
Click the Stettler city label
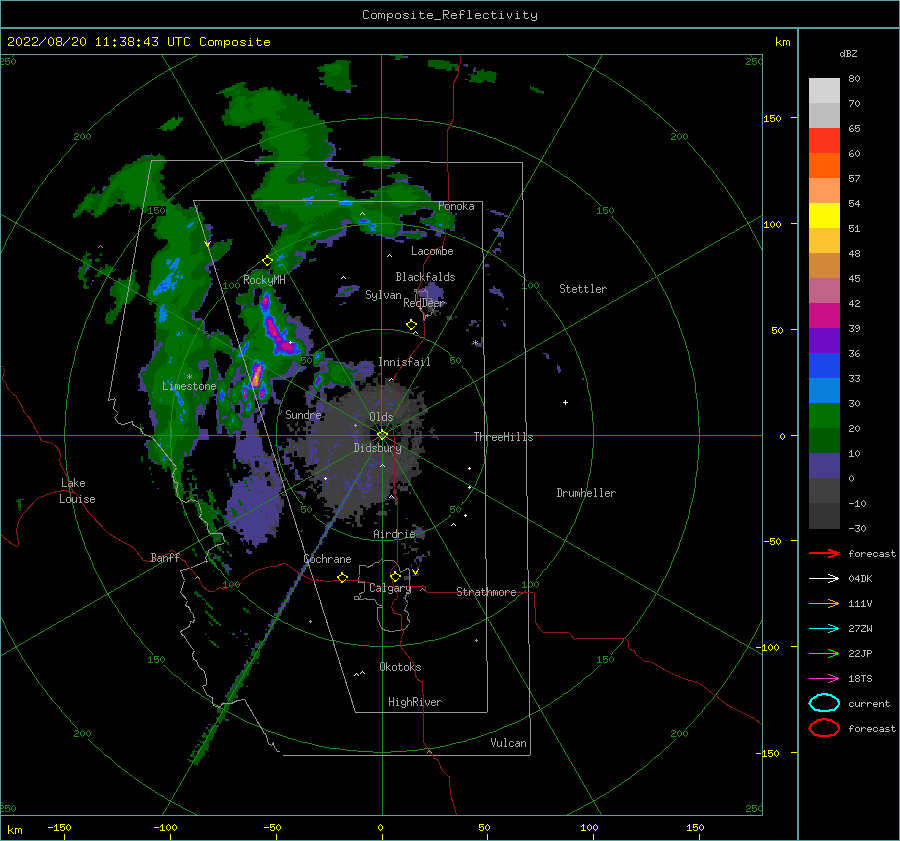tap(583, 289)
